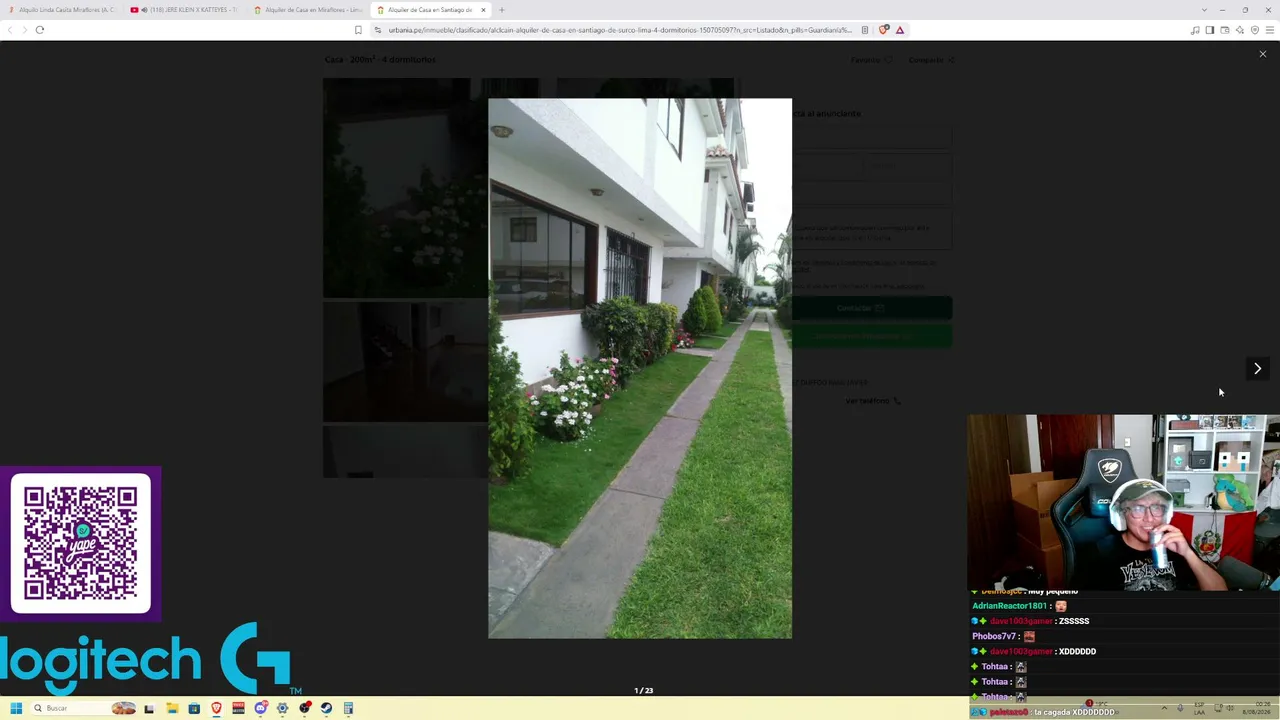1280x720 pixels.
Task: Open the music playlist toolbar icon
Action: click(1195, 30)
